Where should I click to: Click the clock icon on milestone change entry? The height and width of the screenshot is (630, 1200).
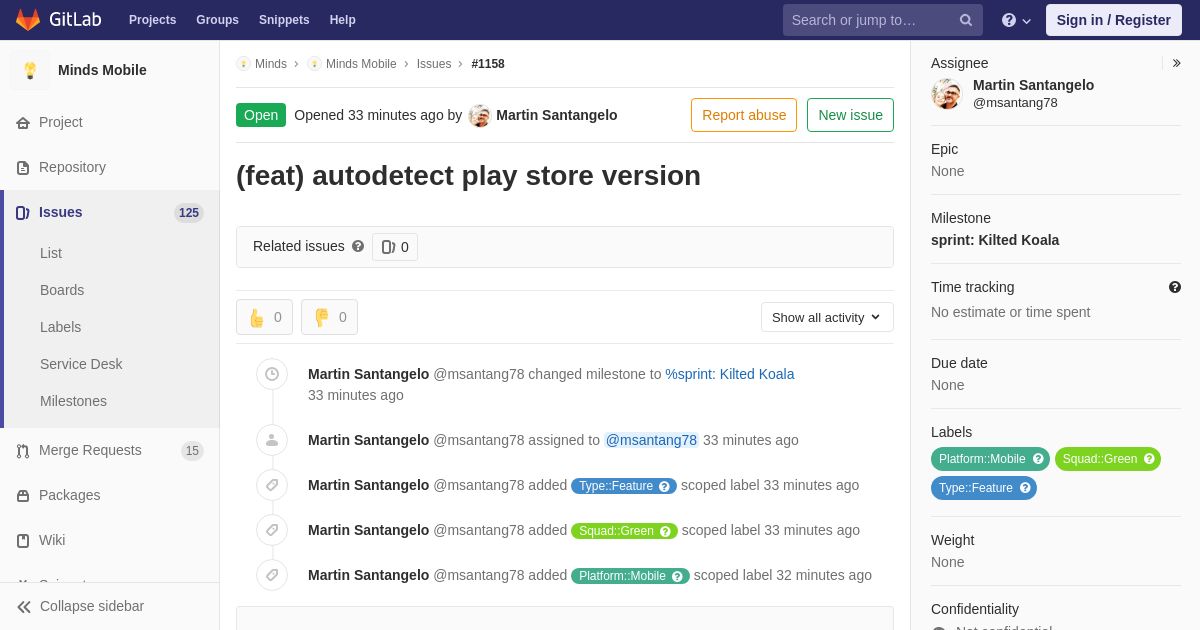(x=272, y=374)
